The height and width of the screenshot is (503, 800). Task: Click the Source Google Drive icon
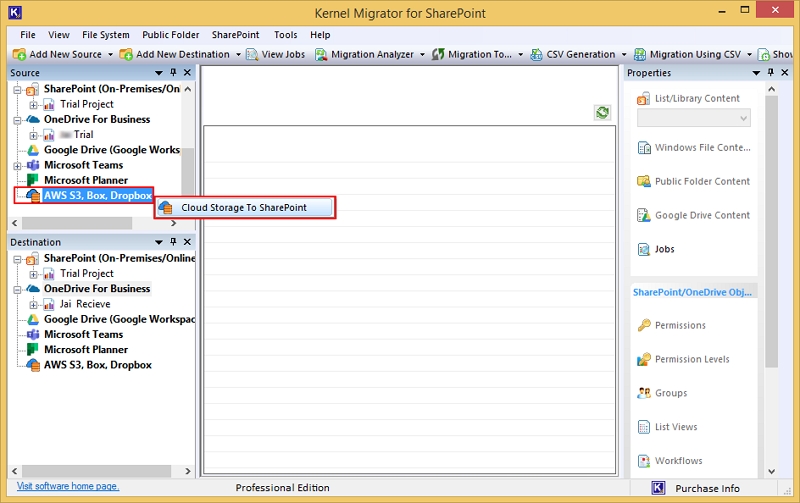[33, 150]
